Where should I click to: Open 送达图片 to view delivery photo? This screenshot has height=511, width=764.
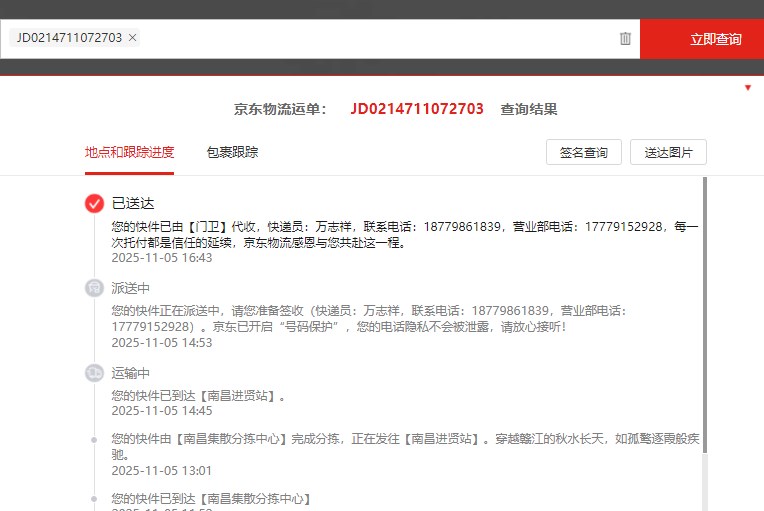[668, 153]
